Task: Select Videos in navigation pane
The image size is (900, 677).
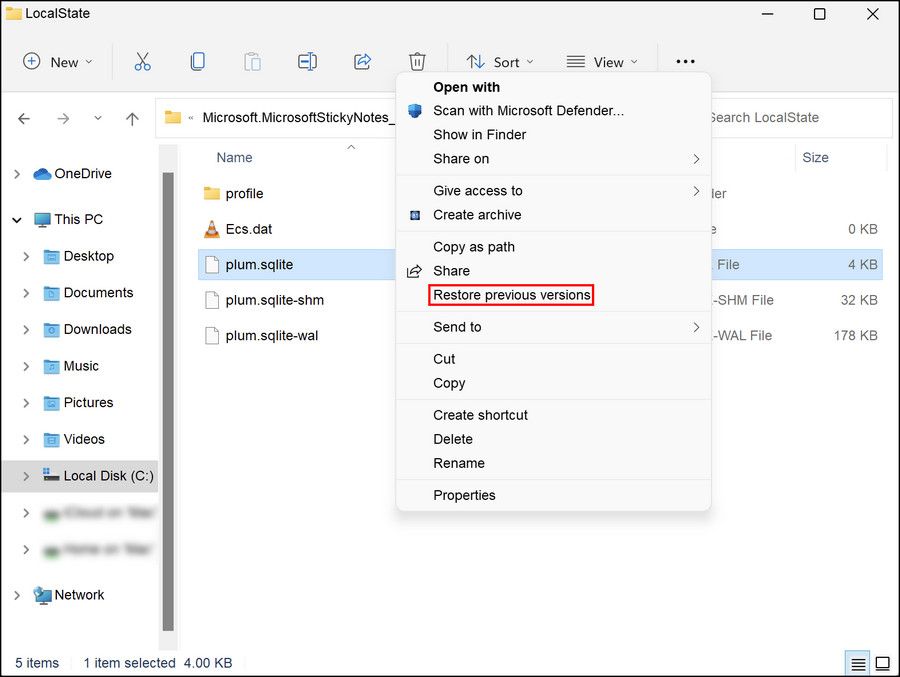Action: (84, 440)
